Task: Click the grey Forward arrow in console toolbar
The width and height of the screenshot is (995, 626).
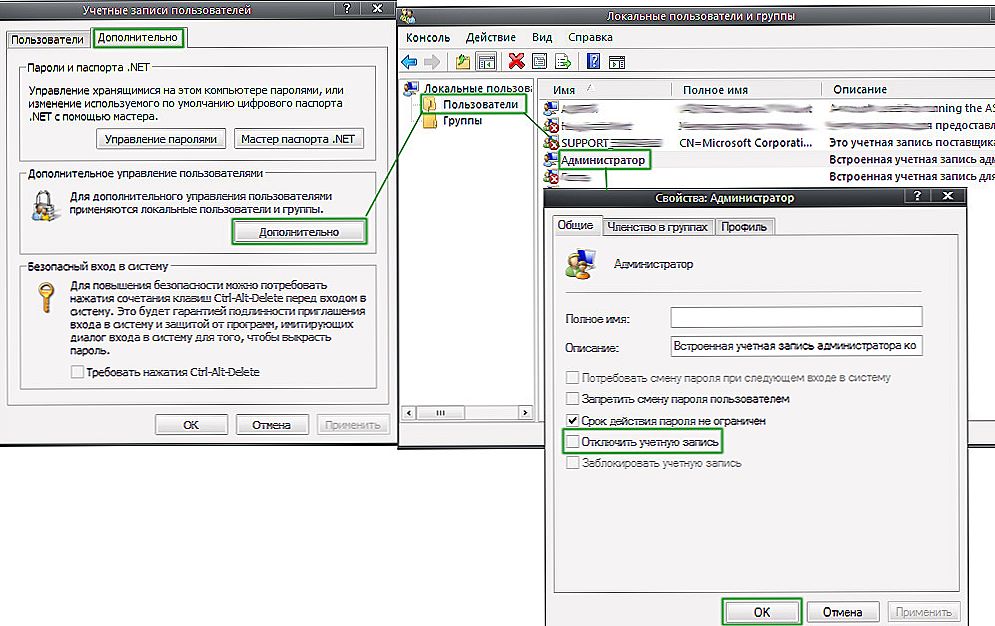Action: click(432, 62)
